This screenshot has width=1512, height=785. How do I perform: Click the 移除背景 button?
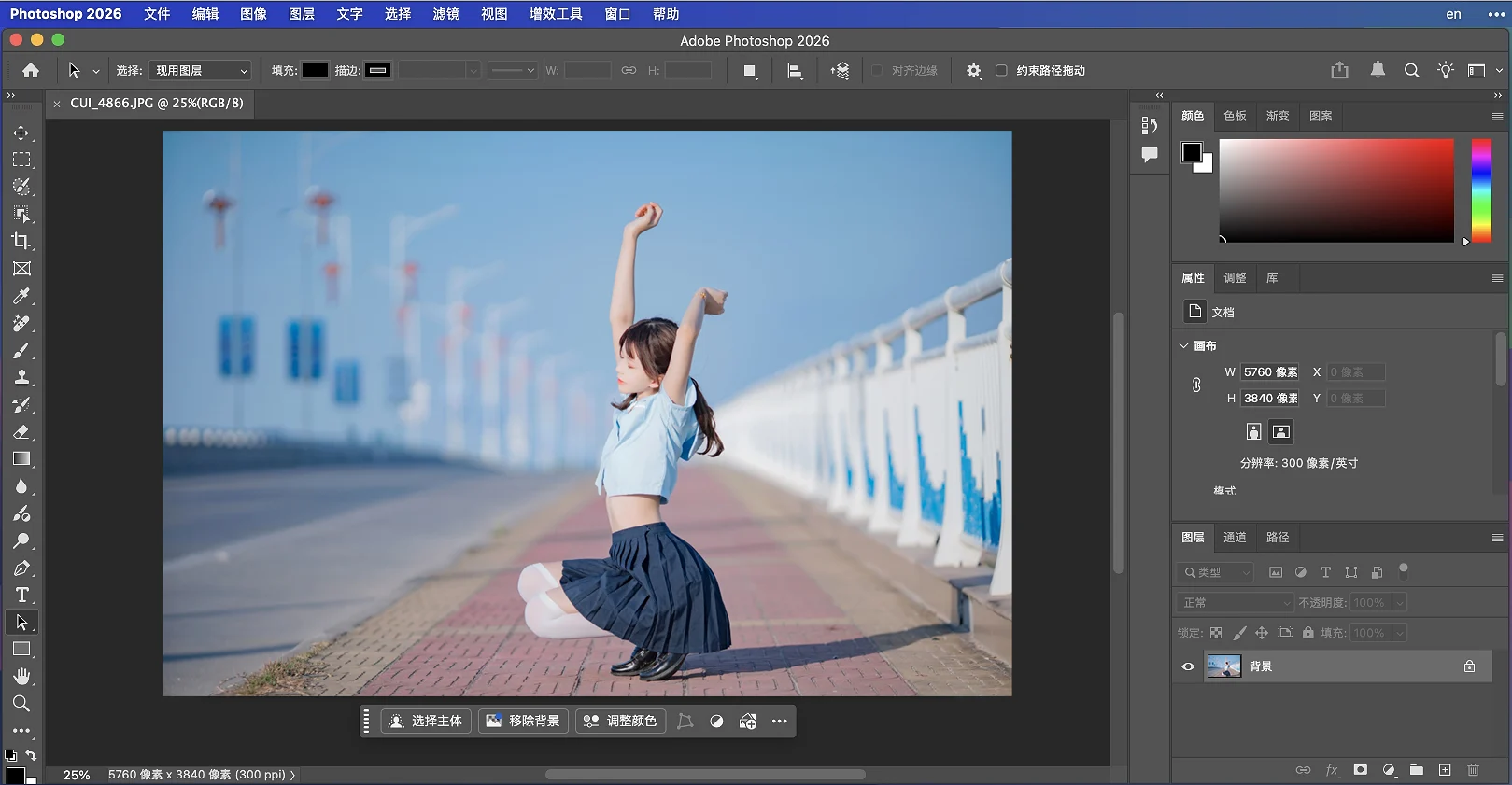523,722
